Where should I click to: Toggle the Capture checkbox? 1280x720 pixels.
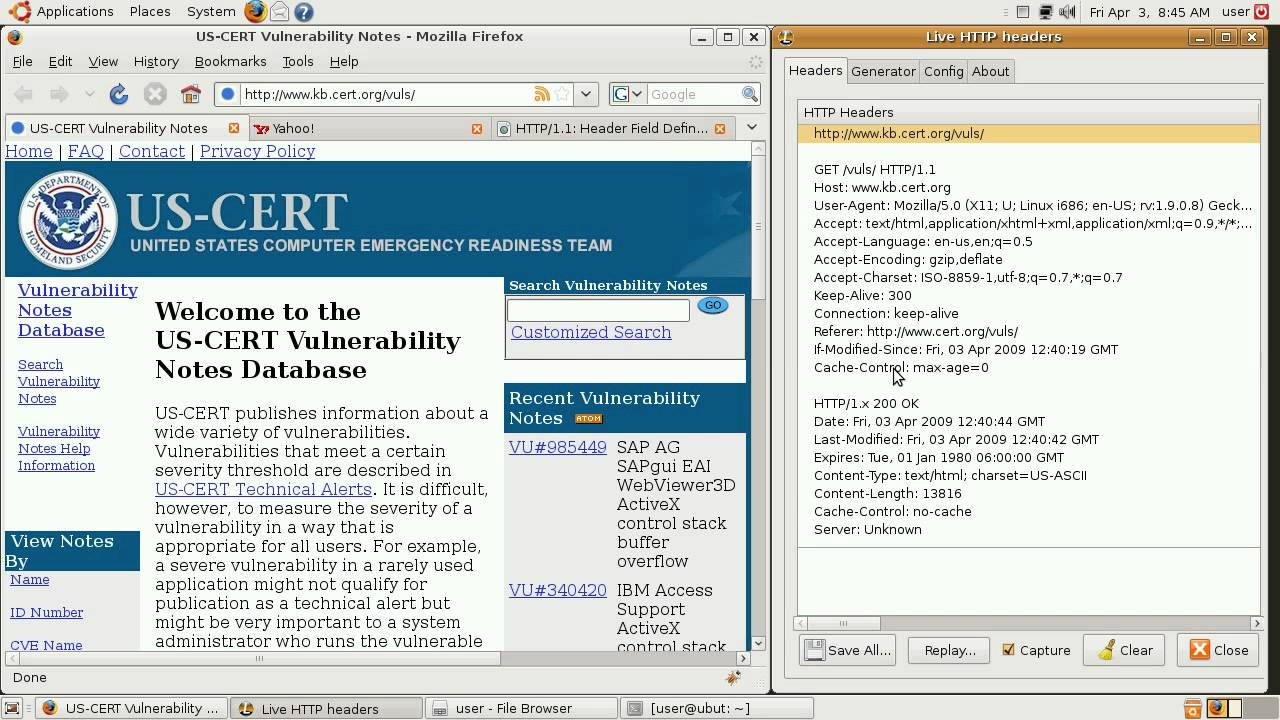(1008, 650)
